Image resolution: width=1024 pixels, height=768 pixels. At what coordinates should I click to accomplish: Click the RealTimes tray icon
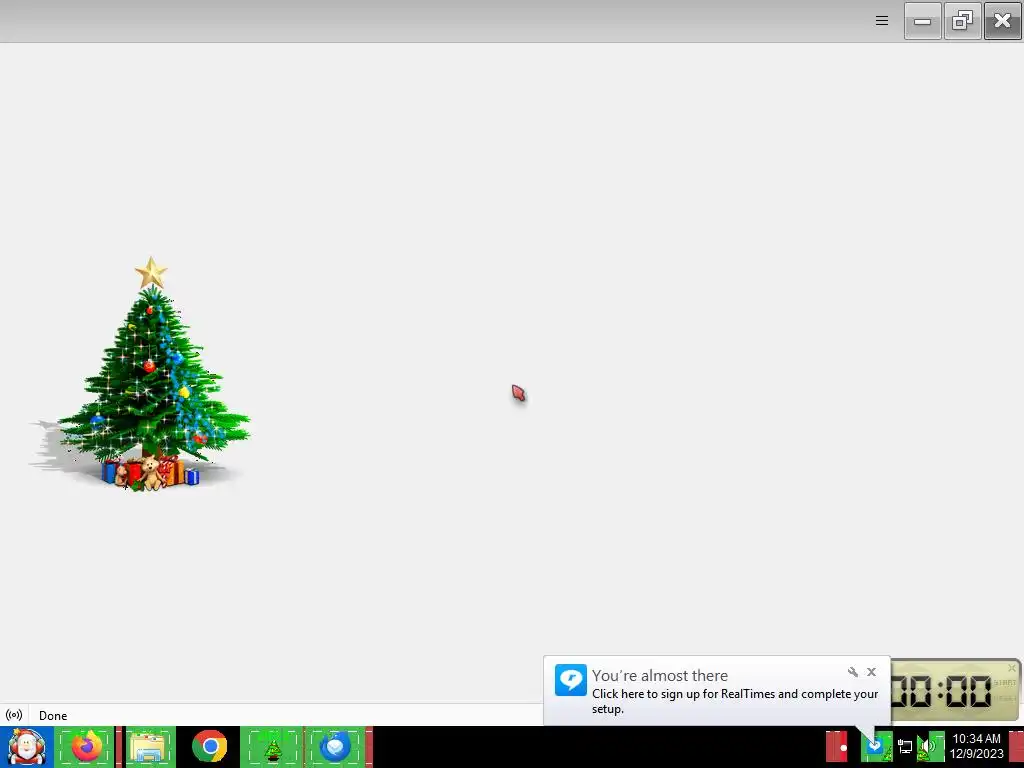875,746
